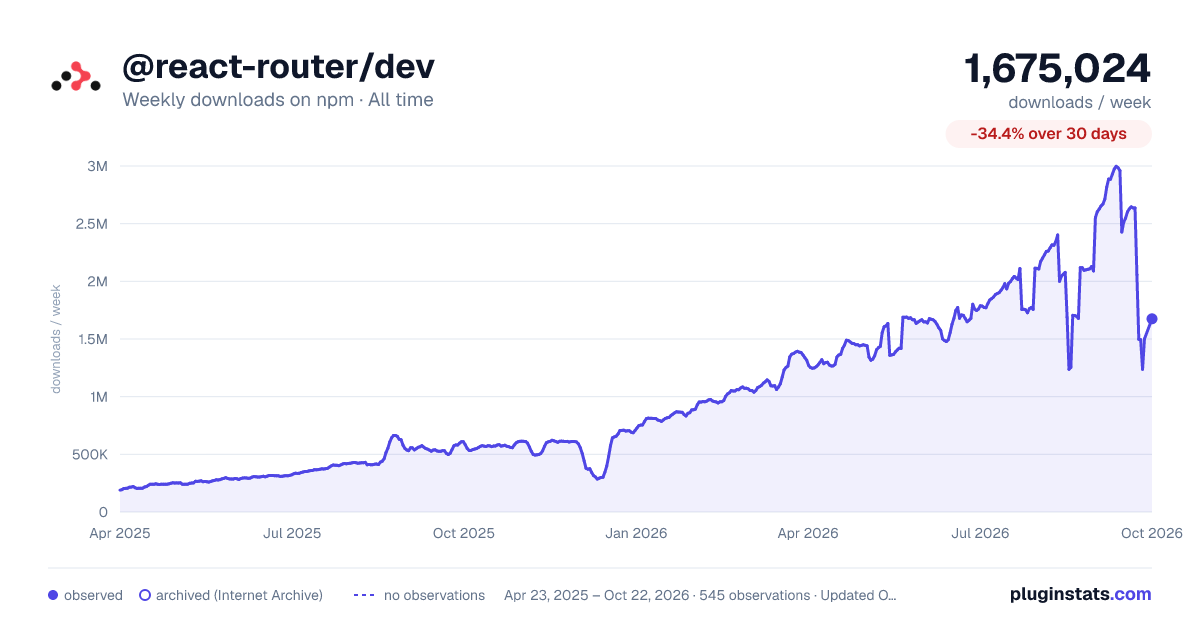Click the vertical 'downloads / week' axis title

pyautogui.click(x=57, y=338)
